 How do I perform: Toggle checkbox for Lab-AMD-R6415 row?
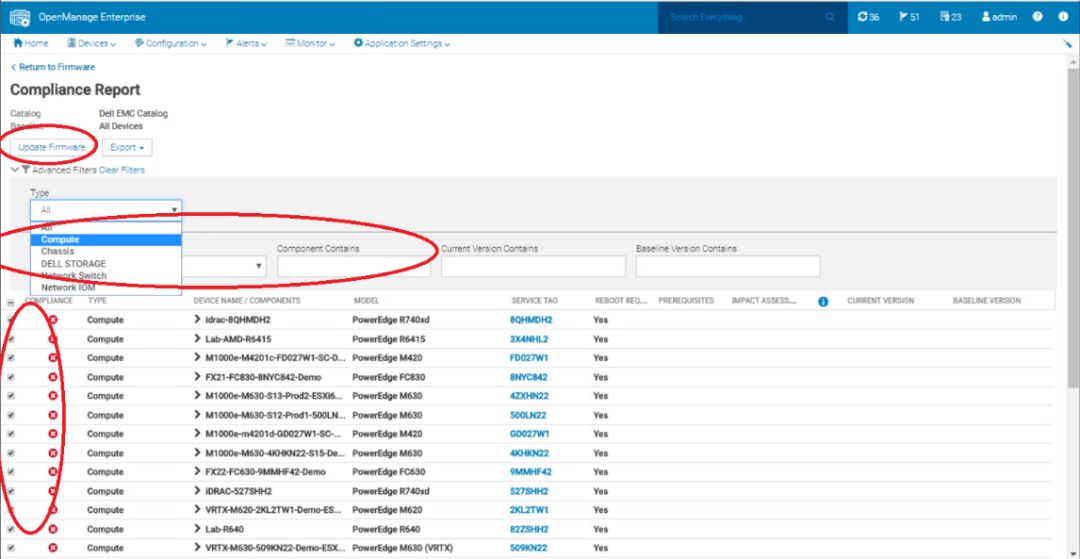[x=10, y=339]
